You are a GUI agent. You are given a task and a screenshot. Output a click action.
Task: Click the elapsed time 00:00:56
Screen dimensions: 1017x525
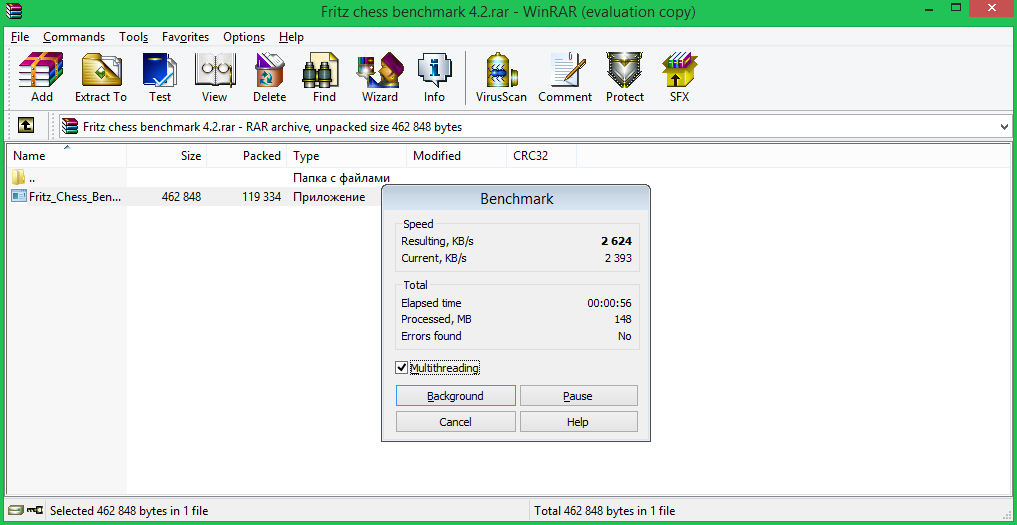tap(609, 303)
